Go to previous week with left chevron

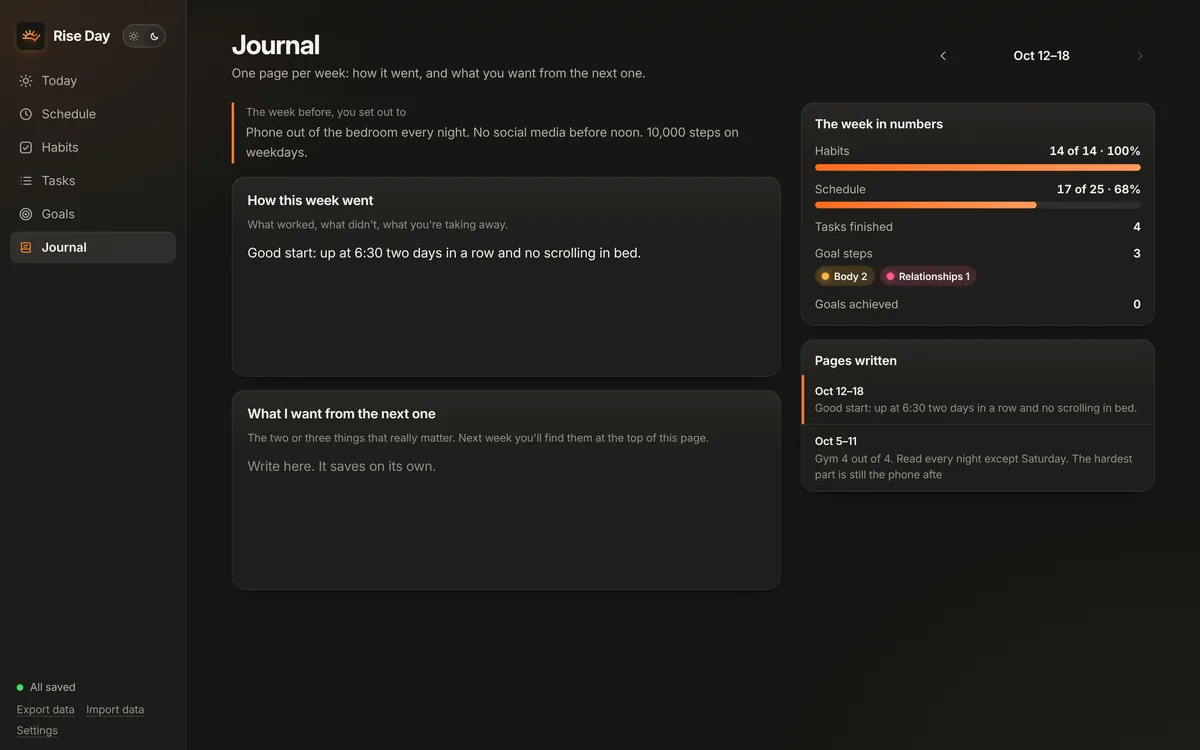coord(943,56)
